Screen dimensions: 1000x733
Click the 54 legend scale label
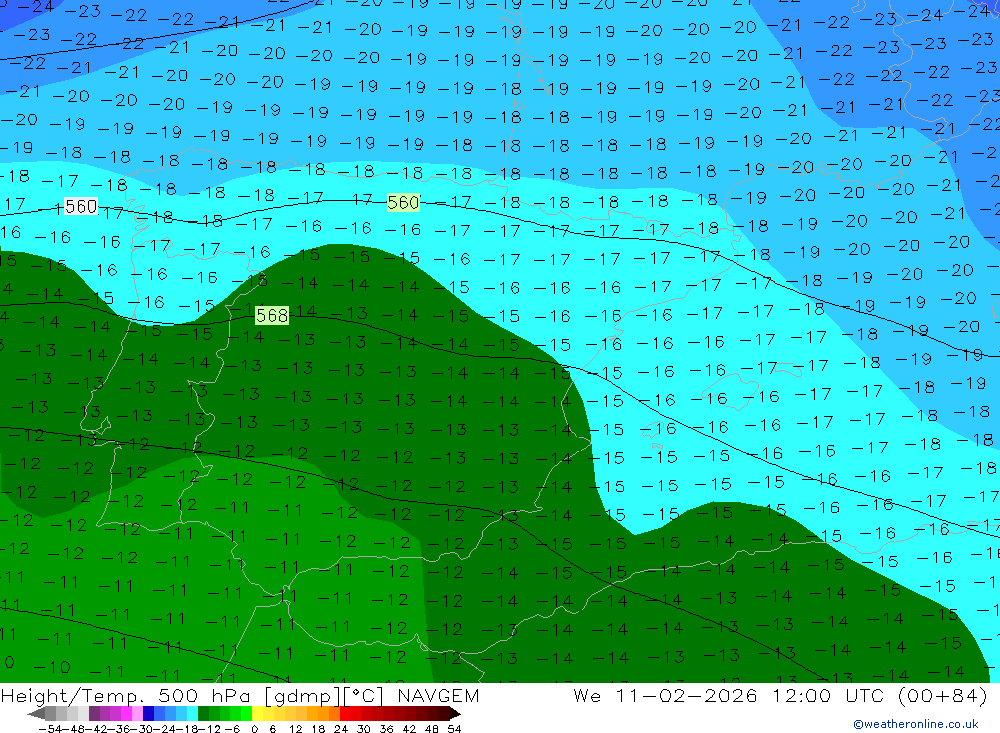454,729
